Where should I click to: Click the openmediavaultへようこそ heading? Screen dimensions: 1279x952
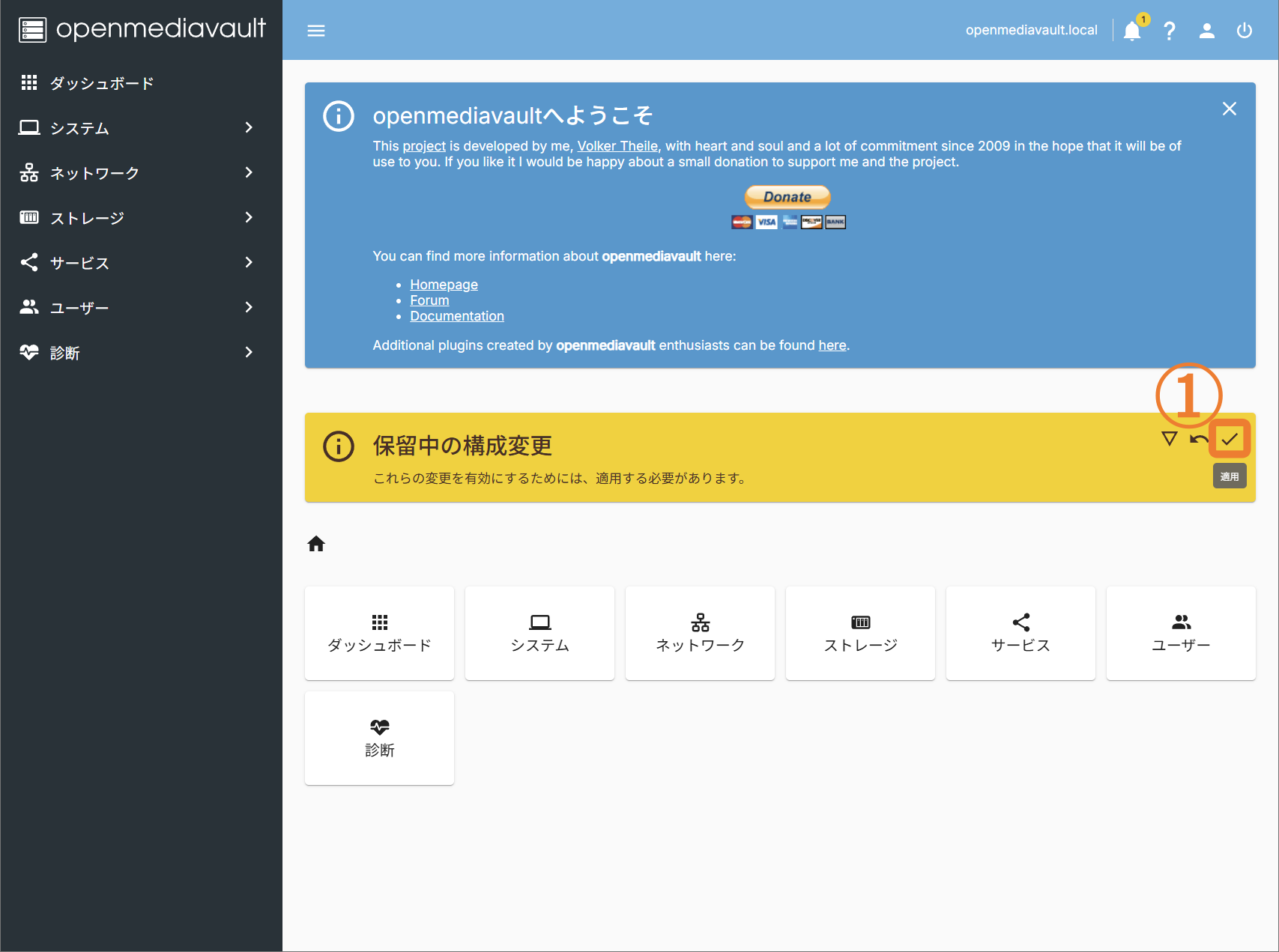(x=513, y=115)
